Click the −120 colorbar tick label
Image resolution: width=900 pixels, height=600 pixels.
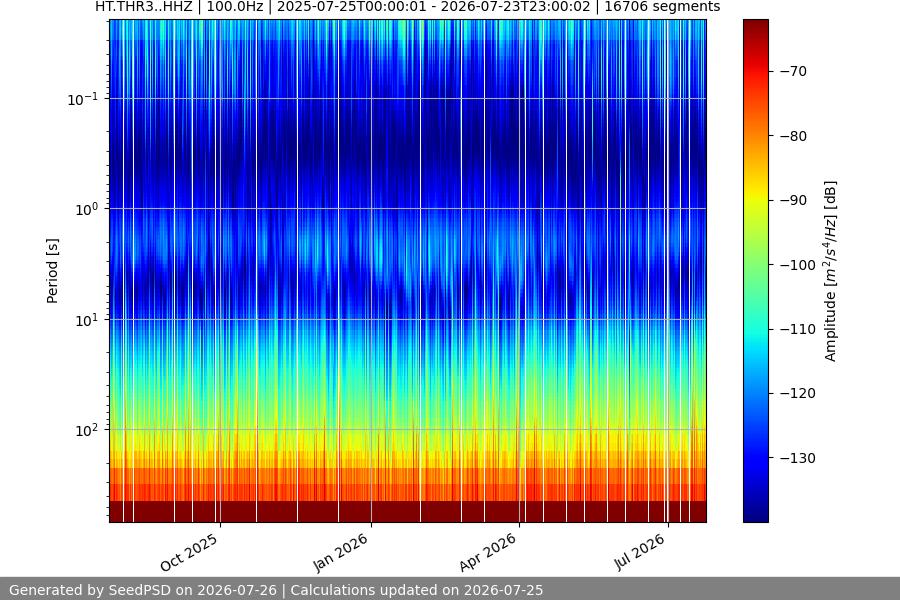(x=798, y=393)
